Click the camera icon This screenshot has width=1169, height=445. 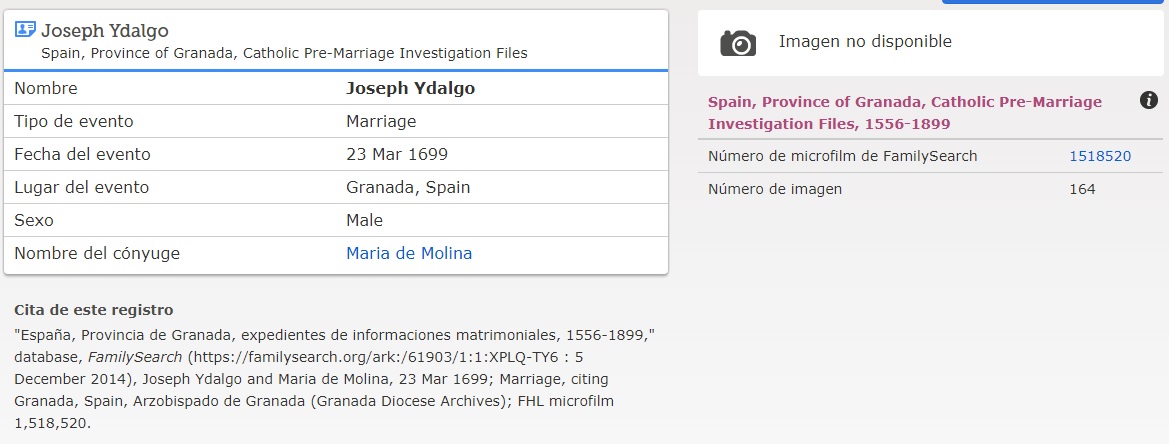tap(738, 42)
